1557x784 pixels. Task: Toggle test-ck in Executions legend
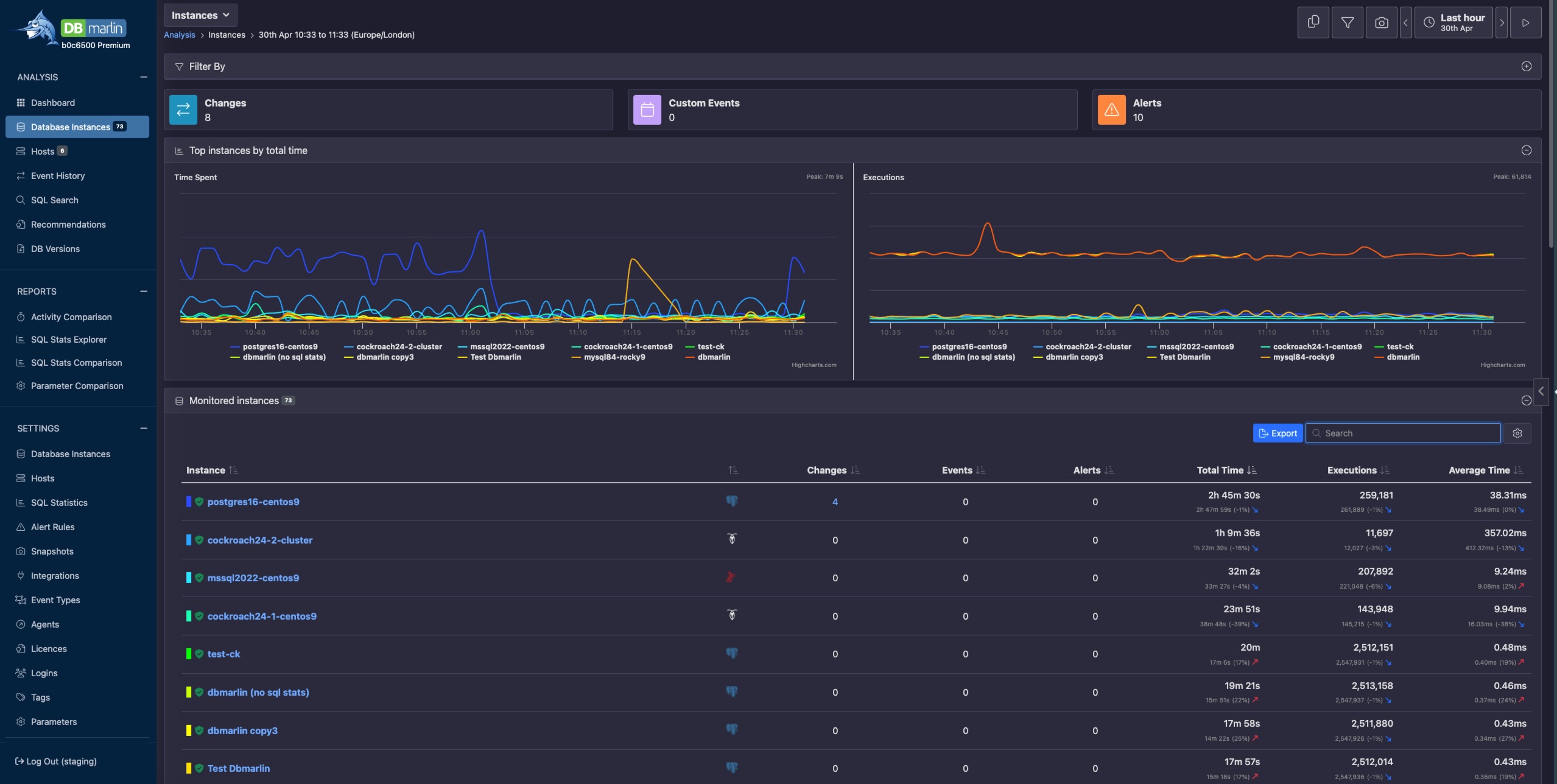[x=1394, y=347]
